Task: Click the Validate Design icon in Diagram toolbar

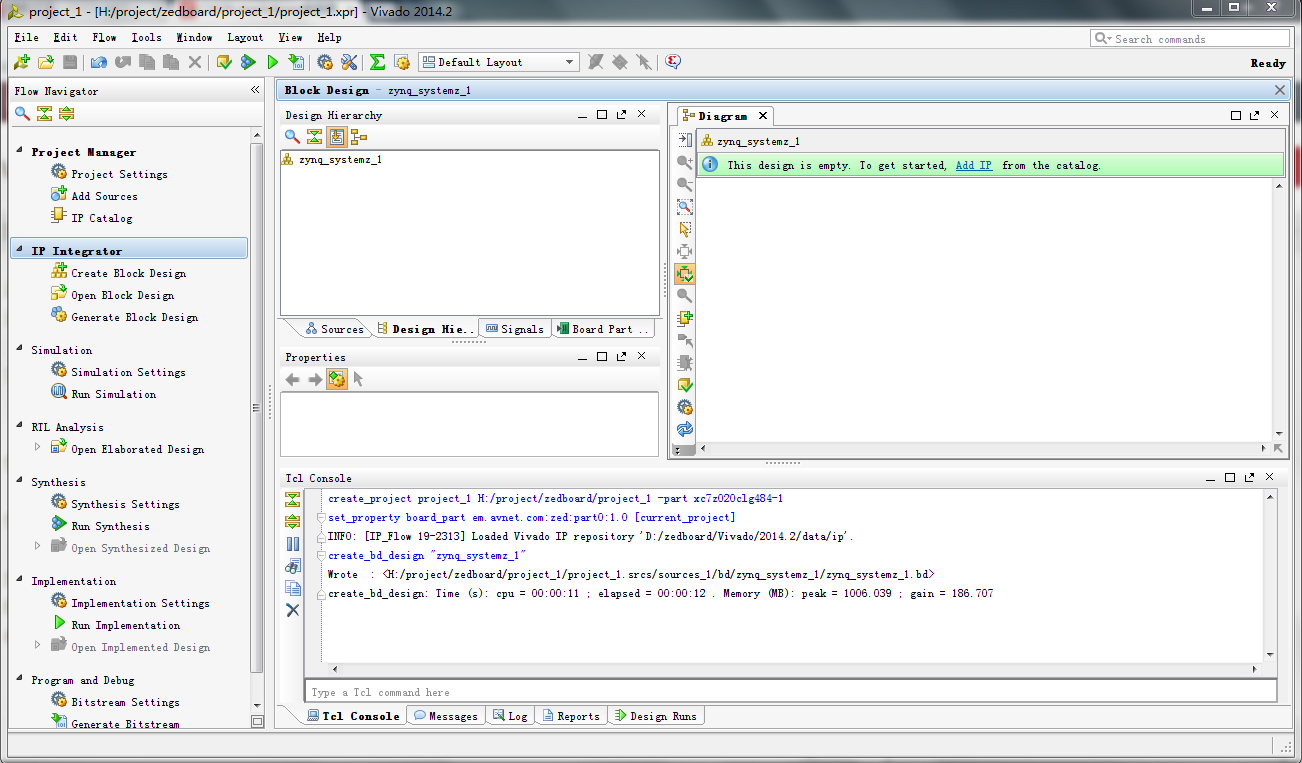Action: coord(685,385)
